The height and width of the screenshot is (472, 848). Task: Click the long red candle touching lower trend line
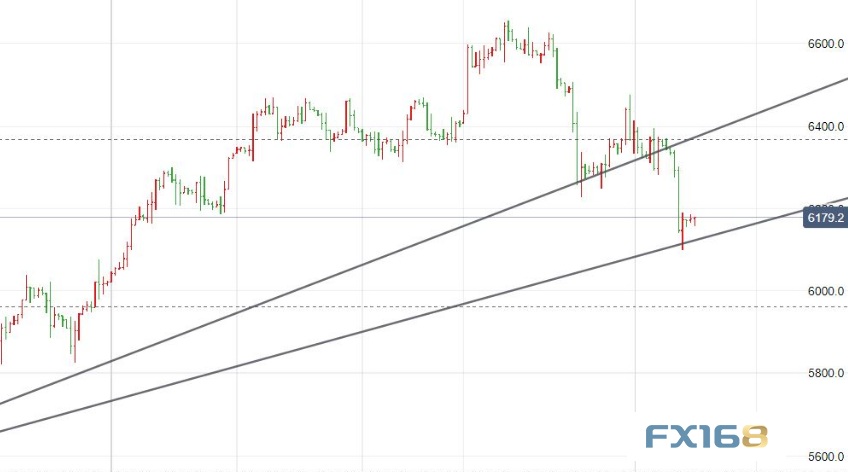click(683, 231)
